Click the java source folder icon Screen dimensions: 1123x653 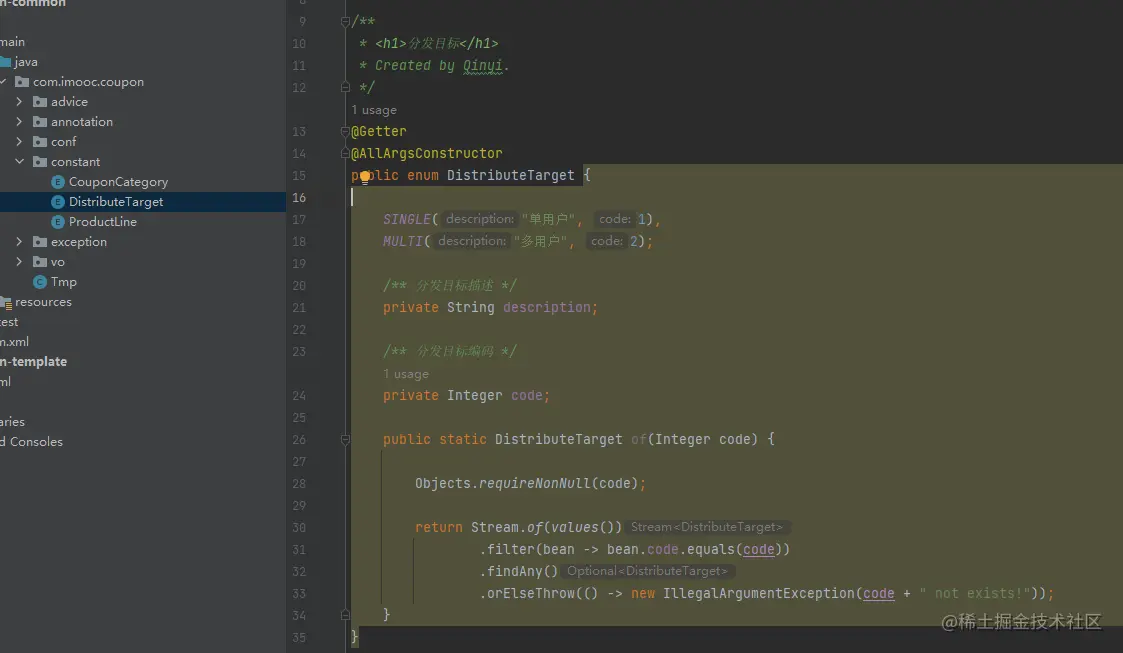[5, 62]
